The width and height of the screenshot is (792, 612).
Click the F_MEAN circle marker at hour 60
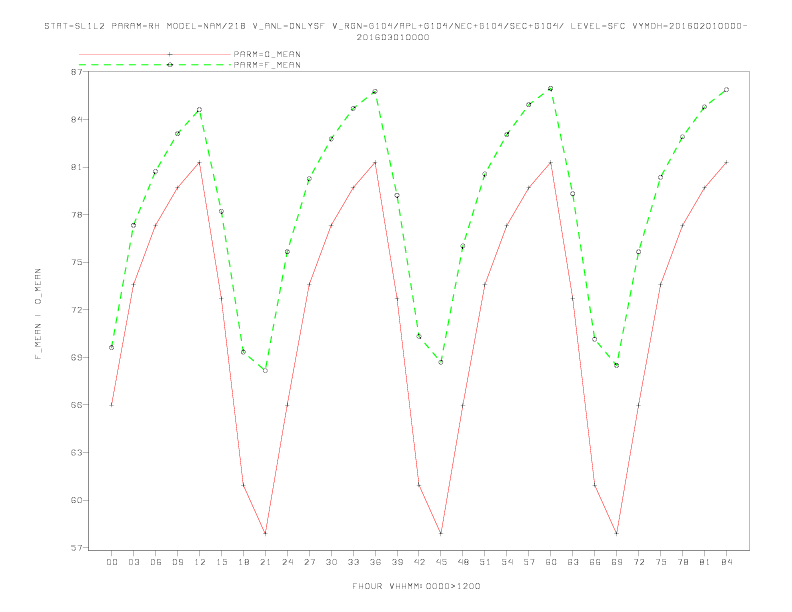[551, 88]
